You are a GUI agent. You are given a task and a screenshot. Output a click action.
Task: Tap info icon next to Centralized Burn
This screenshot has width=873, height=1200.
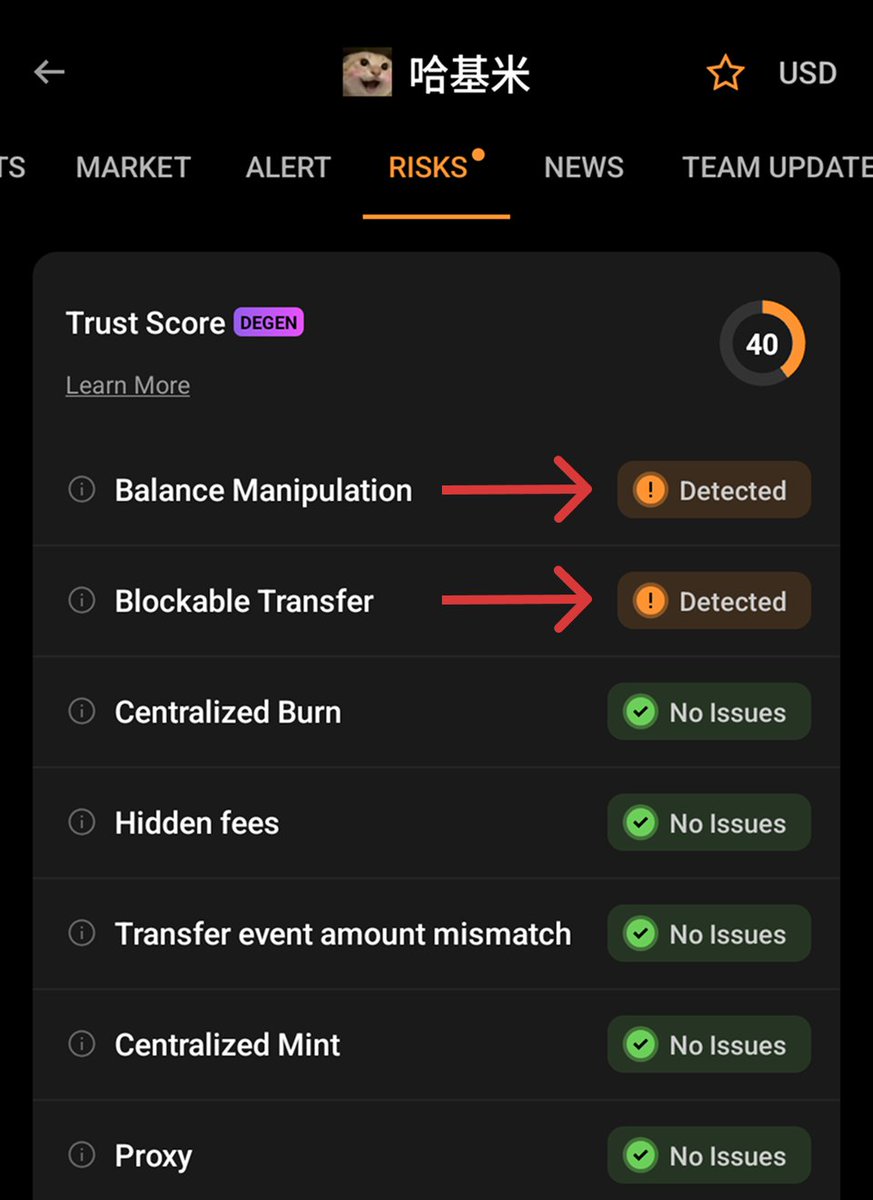(81, 711)
